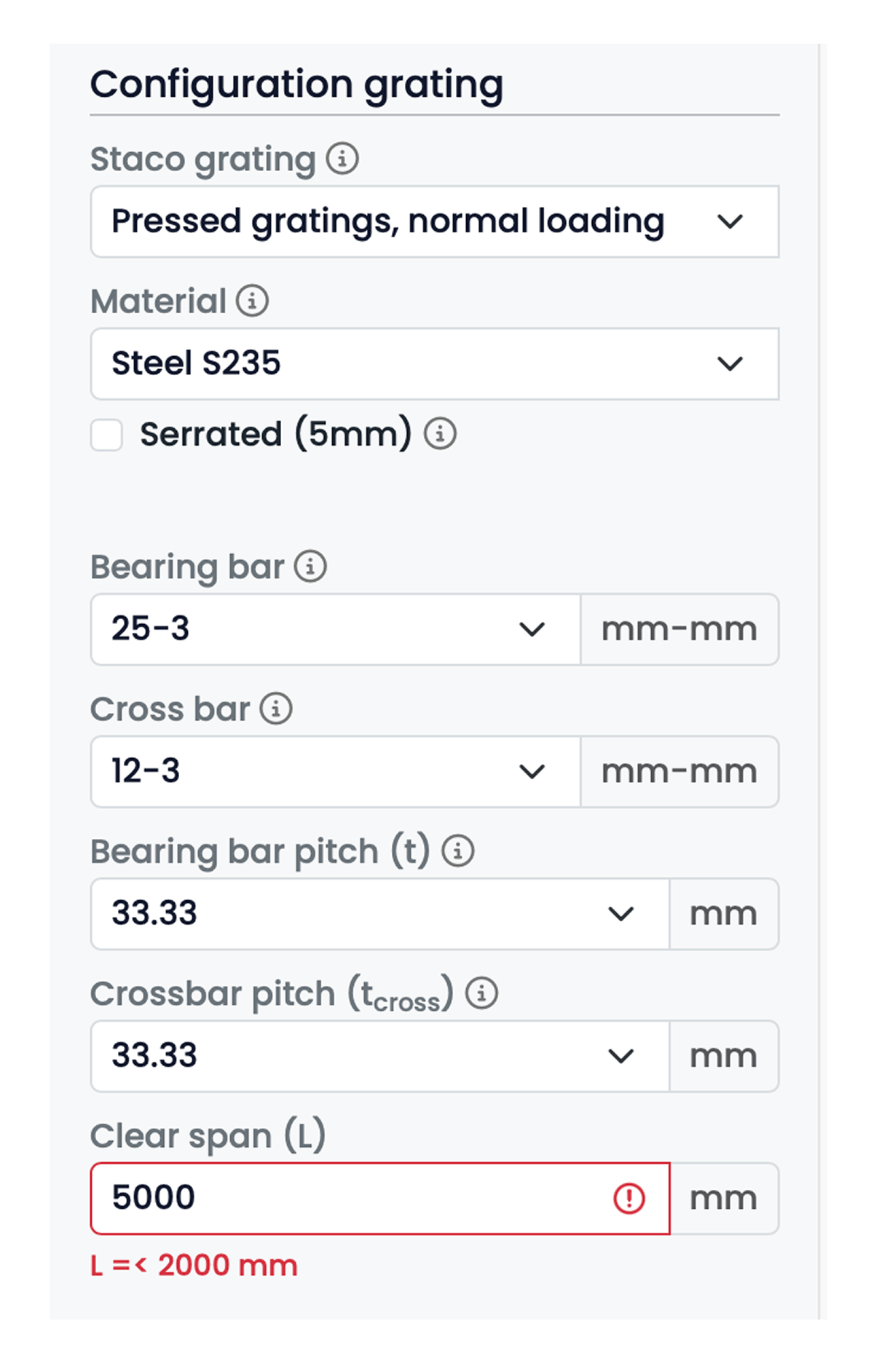Click the red L =< 2000 mm error message

(x=194, y=1266)
